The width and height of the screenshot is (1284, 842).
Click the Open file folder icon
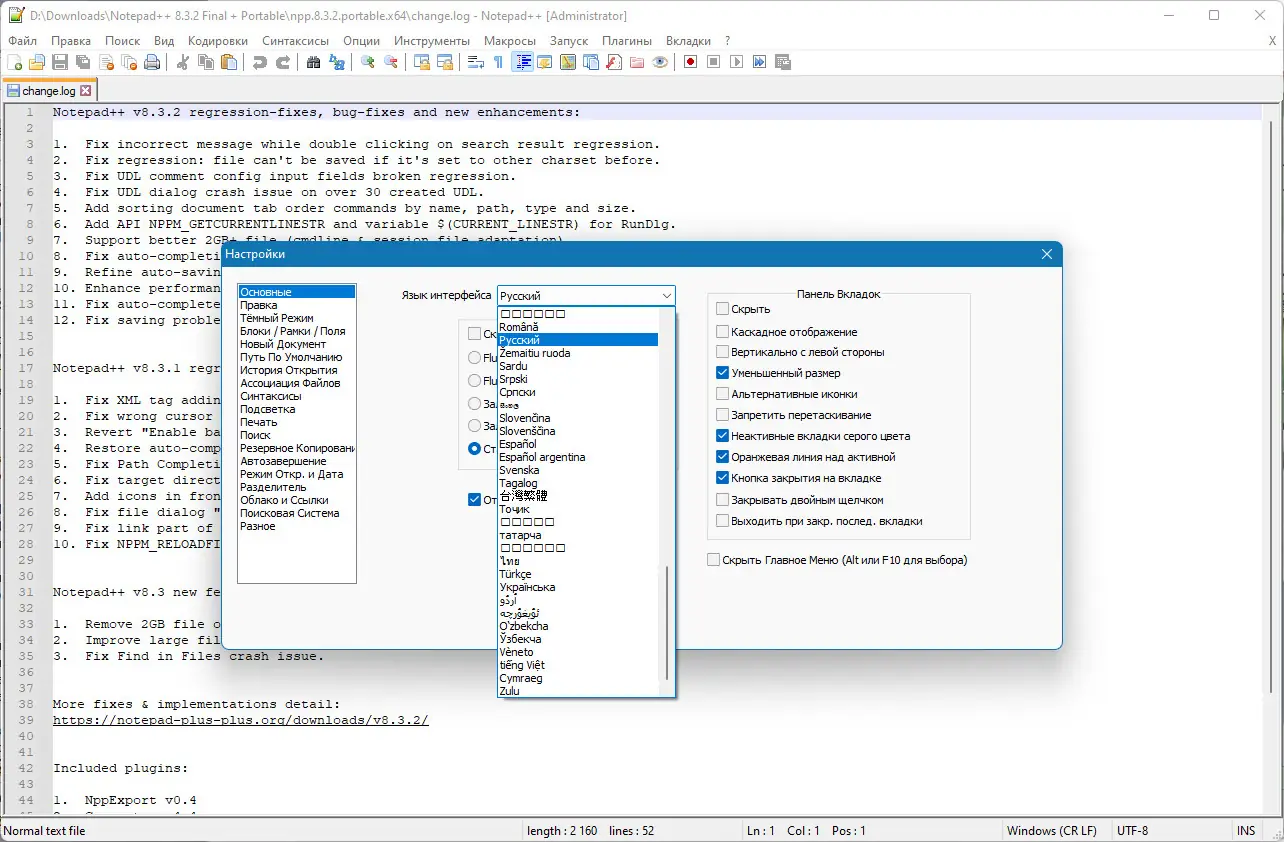pyautogui.click(x=37, y=62)
